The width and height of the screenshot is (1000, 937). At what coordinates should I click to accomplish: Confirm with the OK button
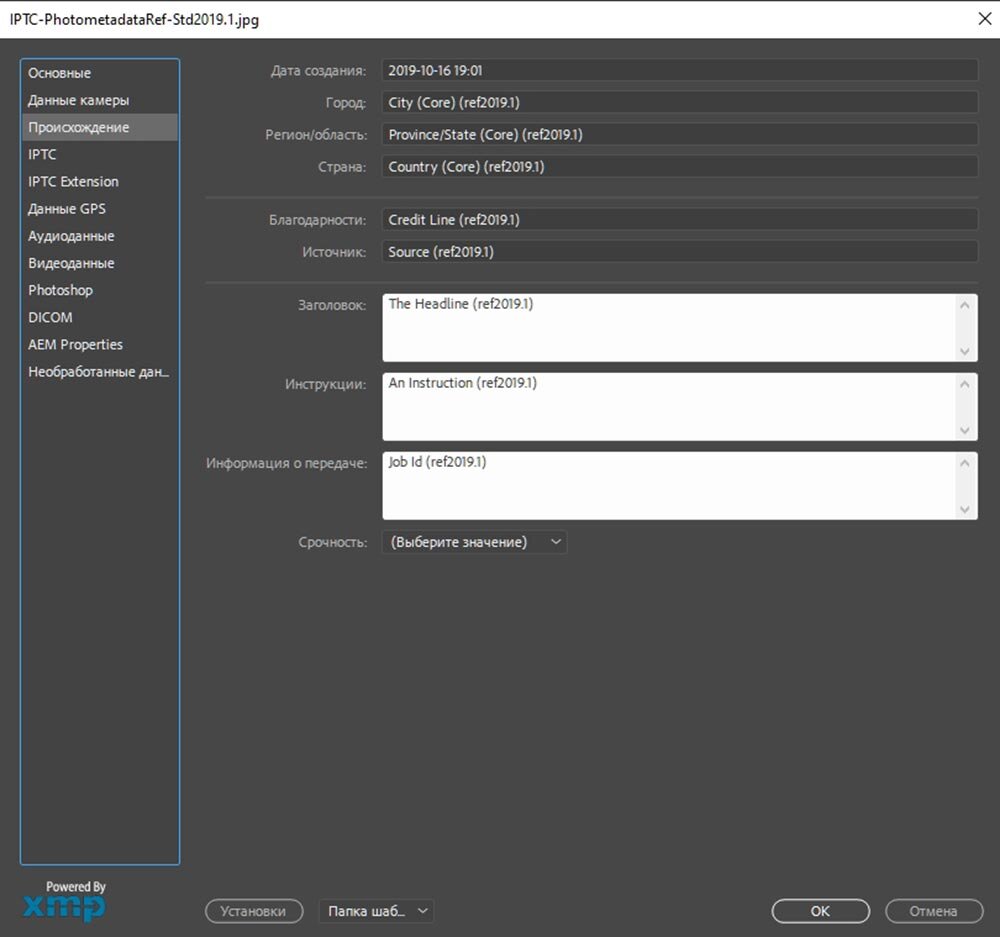(820, 911)
